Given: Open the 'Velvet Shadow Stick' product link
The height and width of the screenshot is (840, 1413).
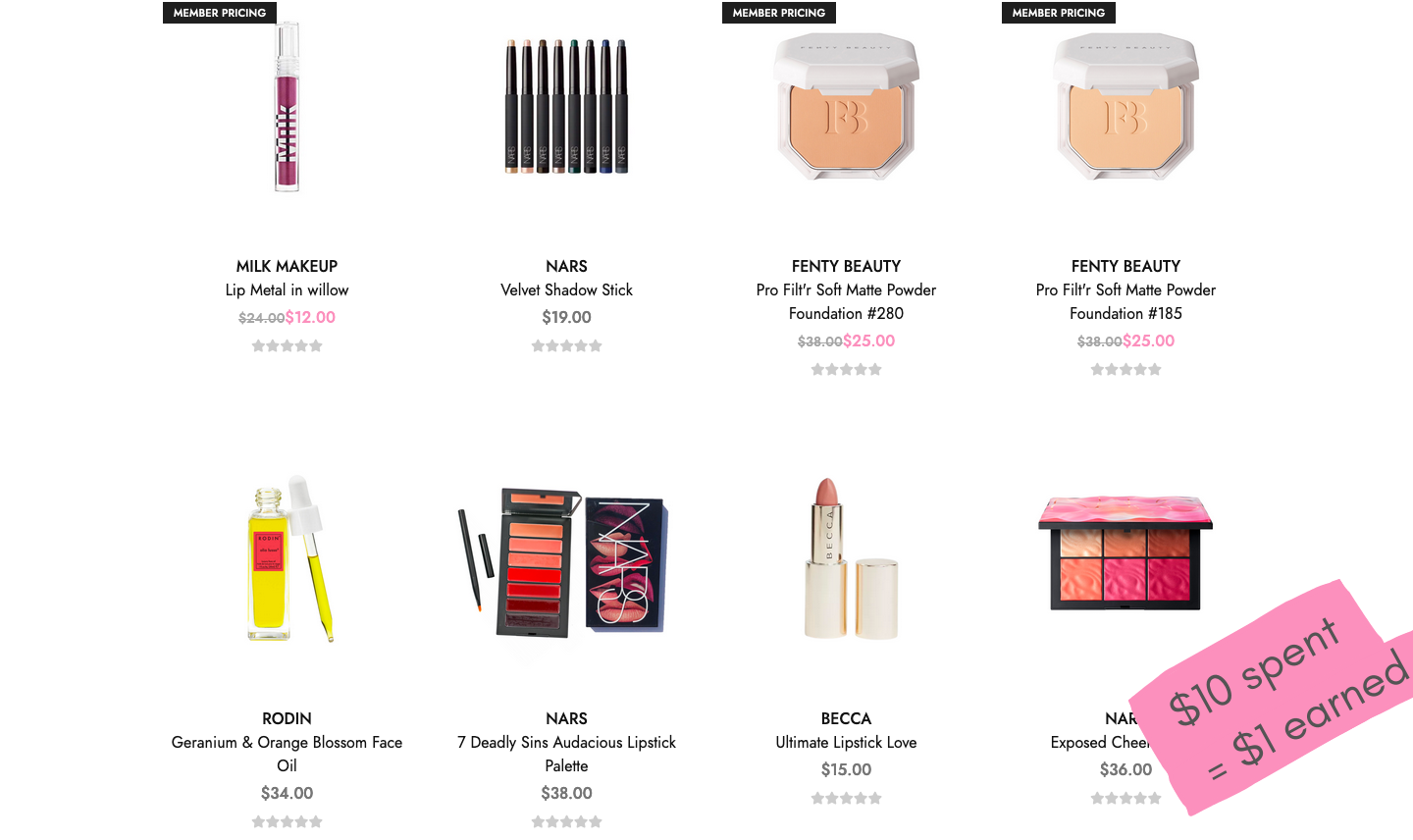Looking at the screenshot, I should (x=566, y=289).
